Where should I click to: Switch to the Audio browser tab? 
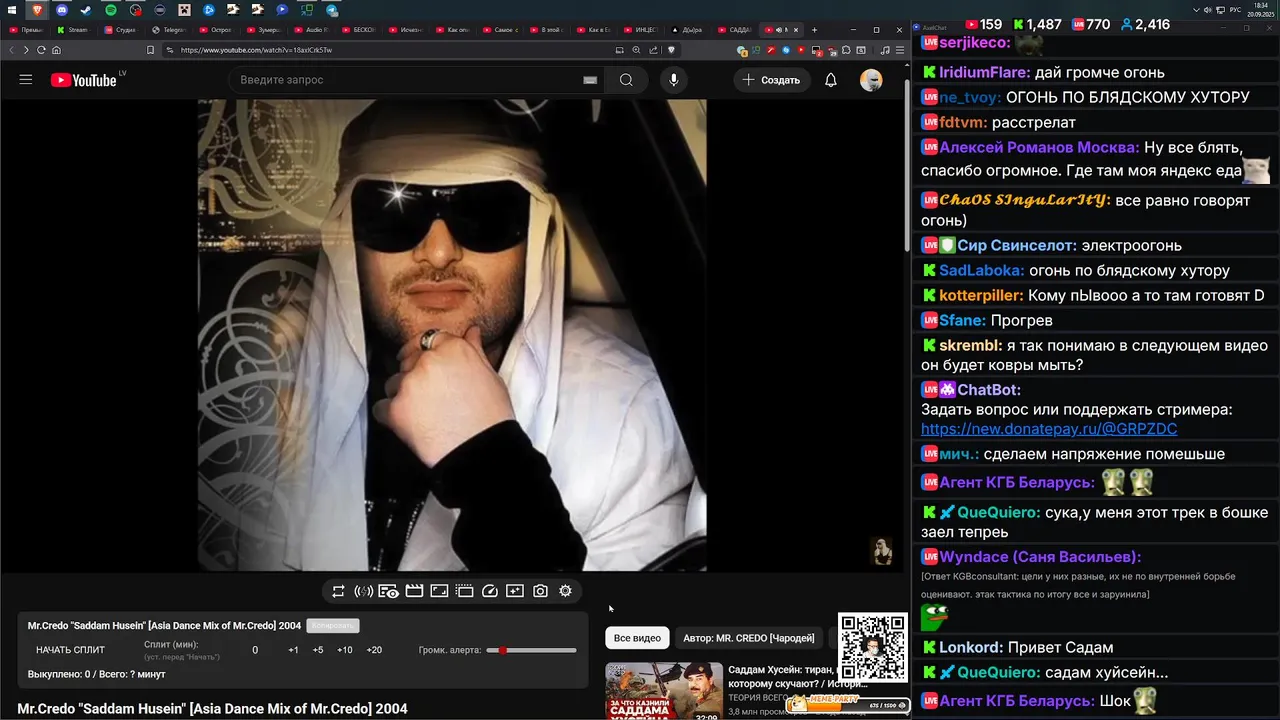click(311, 30)
